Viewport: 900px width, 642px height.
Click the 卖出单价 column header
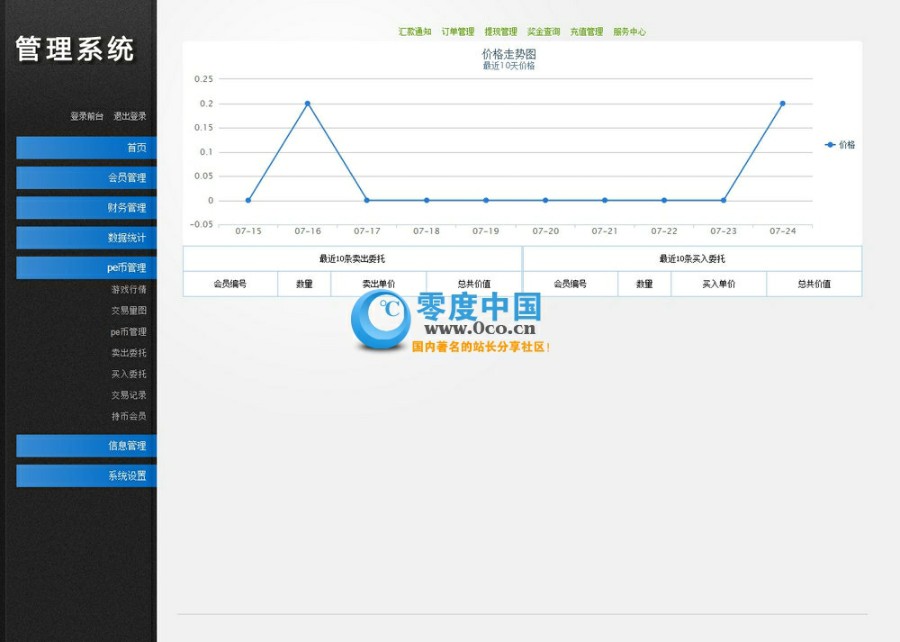(x=379, y=283)
